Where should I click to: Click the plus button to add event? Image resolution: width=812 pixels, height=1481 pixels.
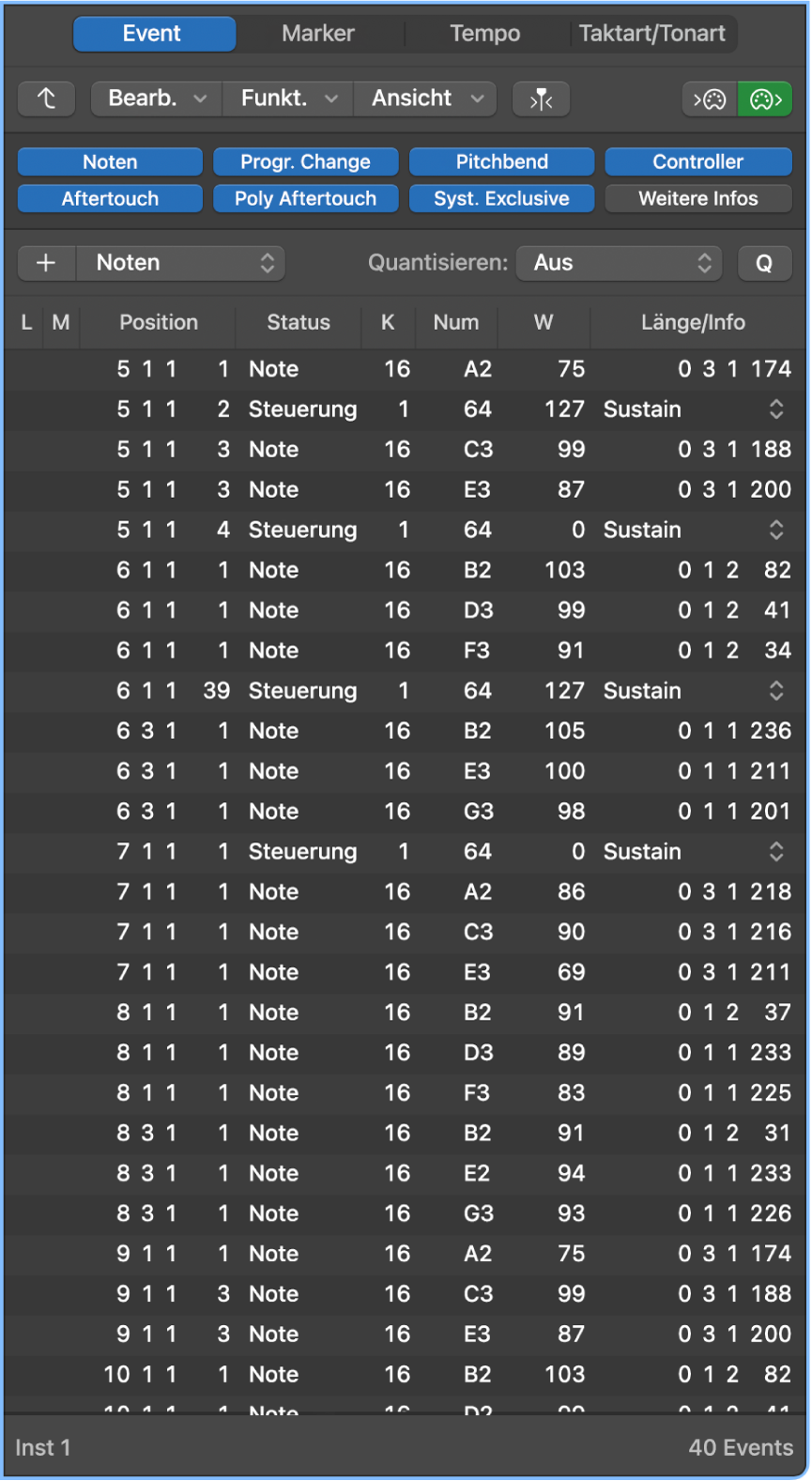click(46, 263)
